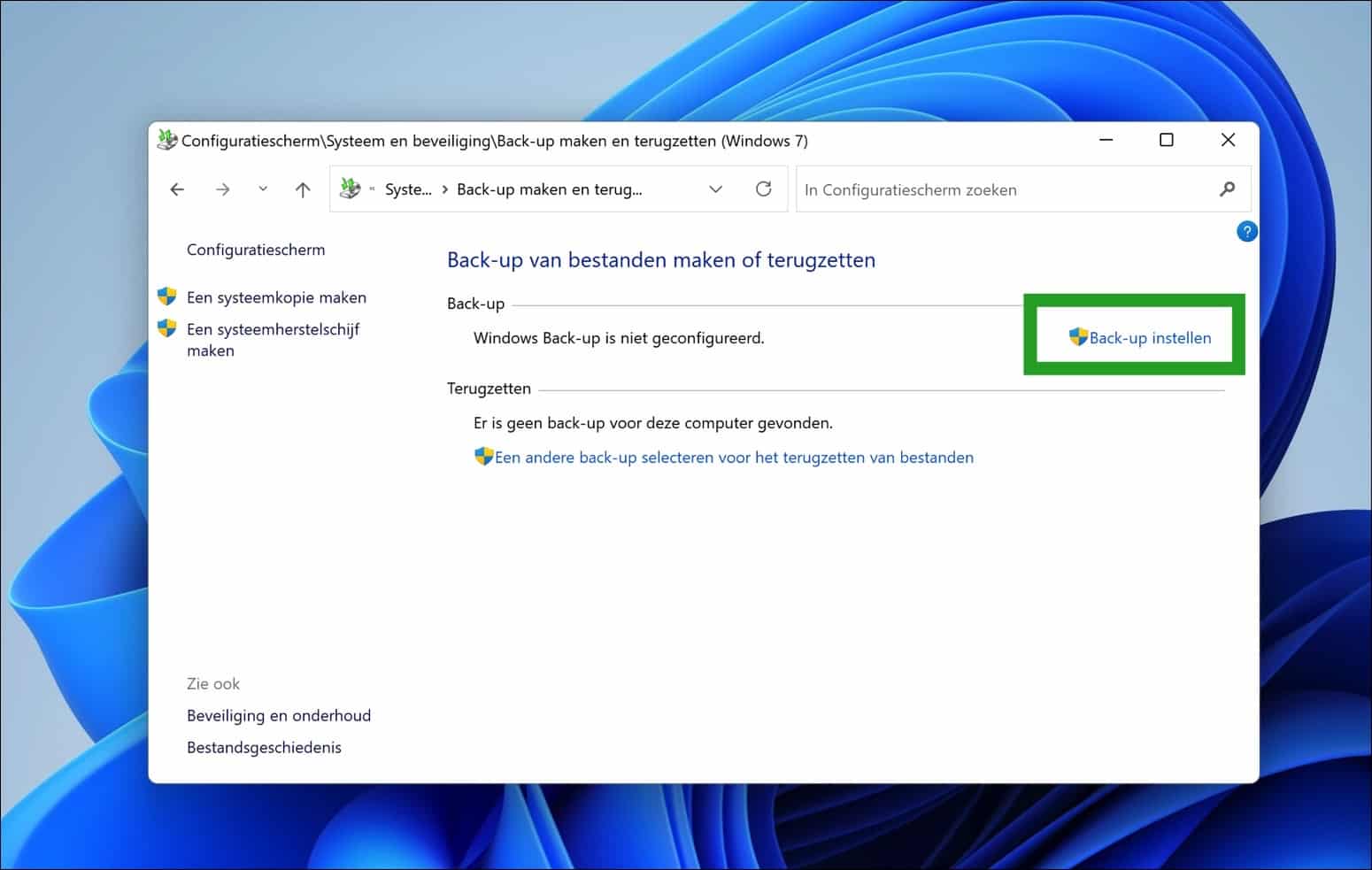The image size is (1372, 870).
Task: Click the app icon in the title bar
Action: 167,140
